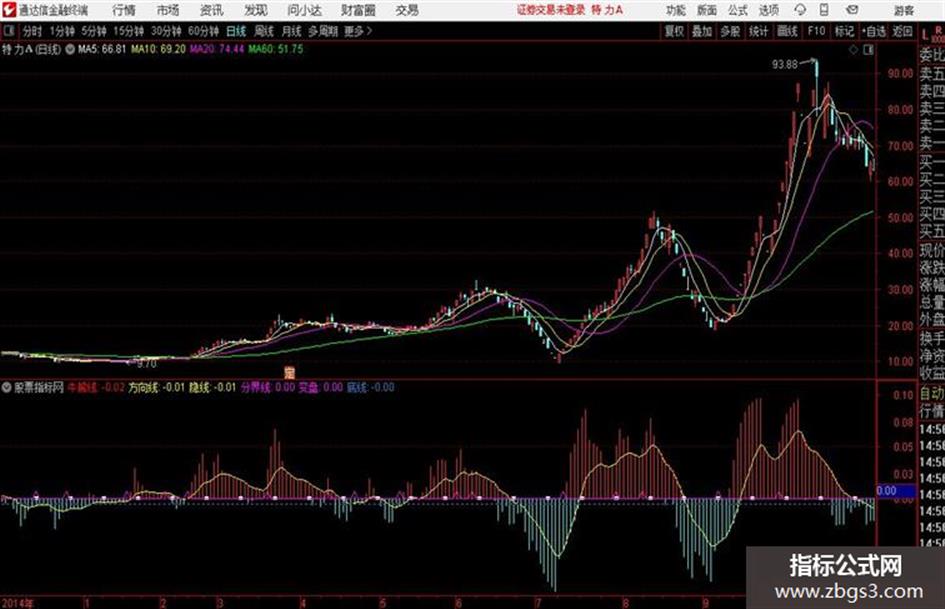This screenshot has width=945, height=609.
Task: Open the 资讯 menu
Action: point(212,10)
